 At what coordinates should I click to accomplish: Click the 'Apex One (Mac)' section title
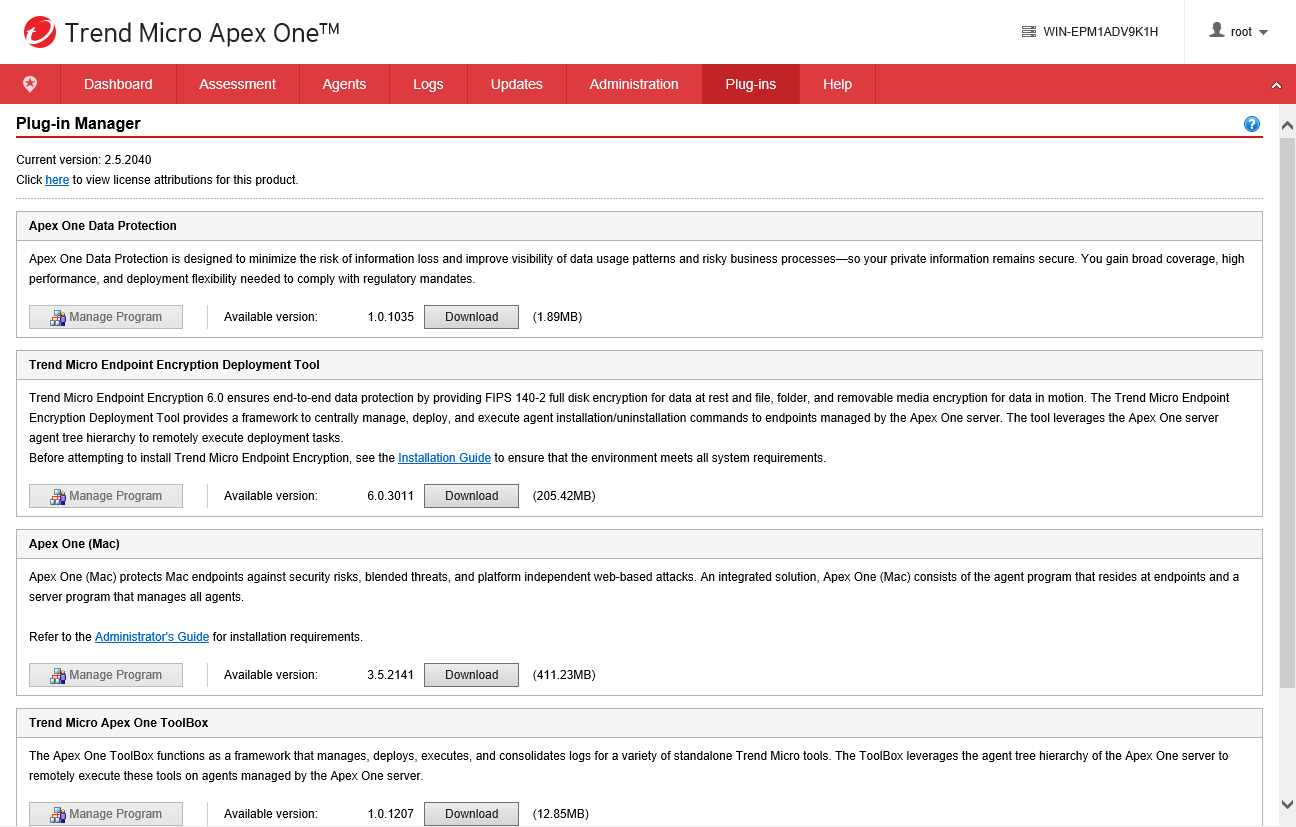(74, 544)
